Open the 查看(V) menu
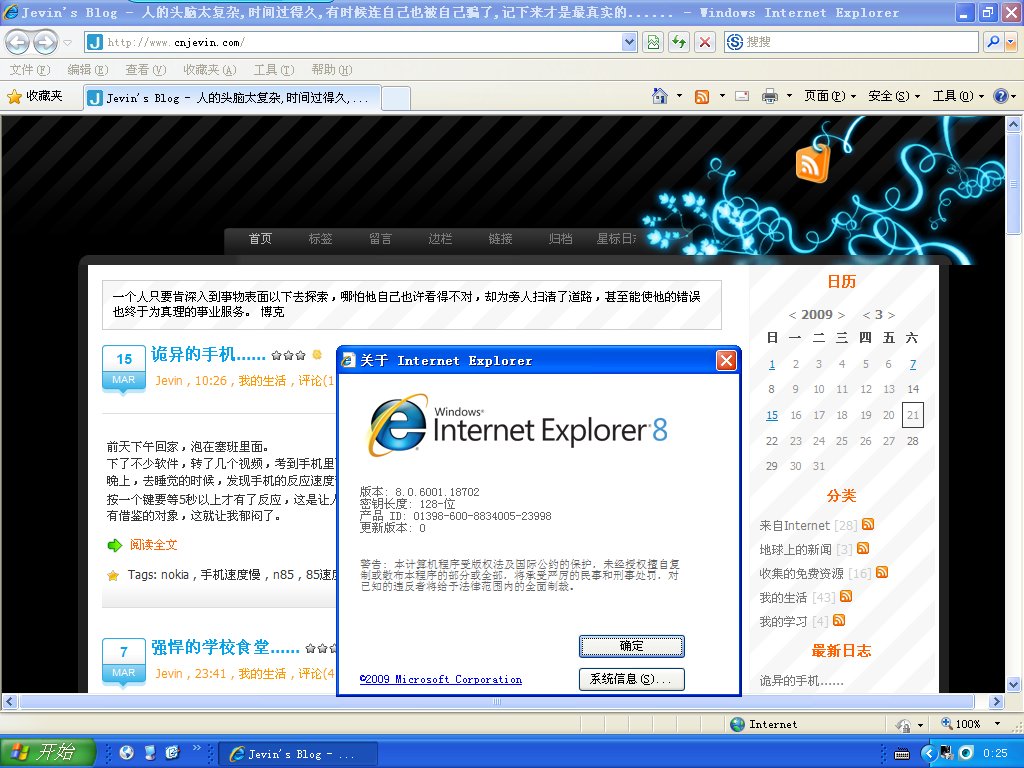 (x=146, y=70)
